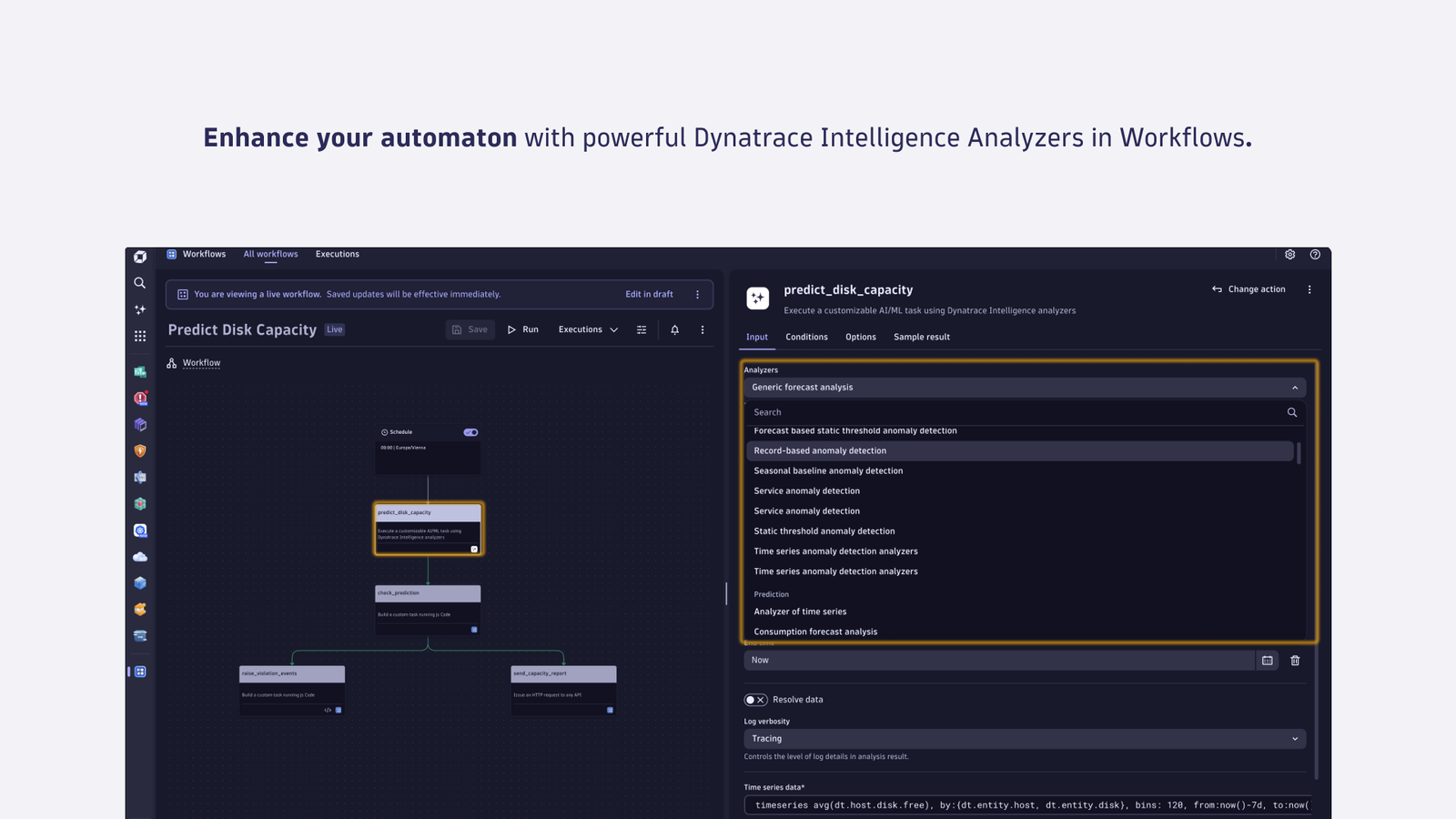This screenshot has width=1456, height=819.
Task: Toggle the Schedule trigger switch
Action: tap(470, 432)
